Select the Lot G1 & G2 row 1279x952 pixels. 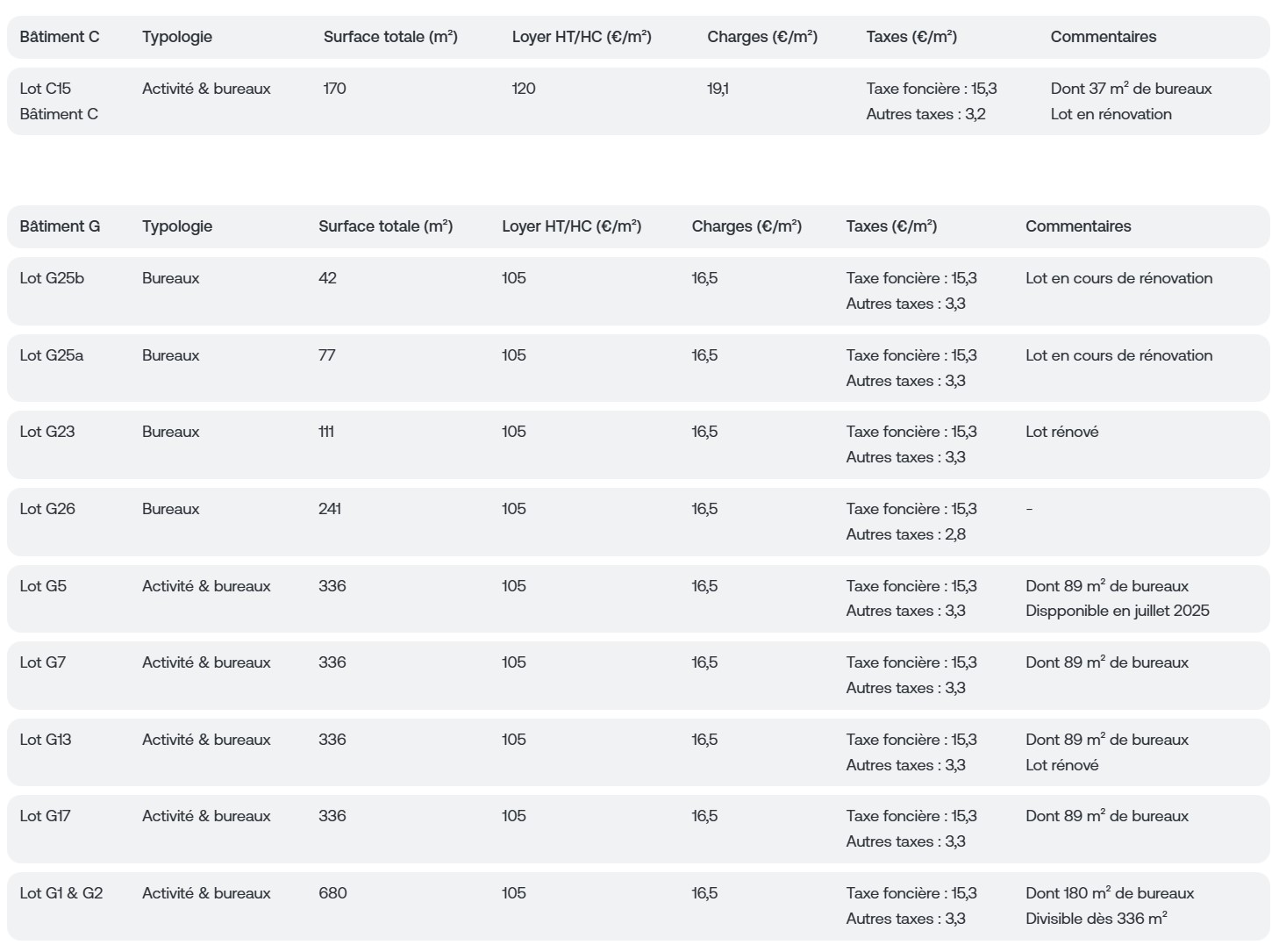coord(639,906)
